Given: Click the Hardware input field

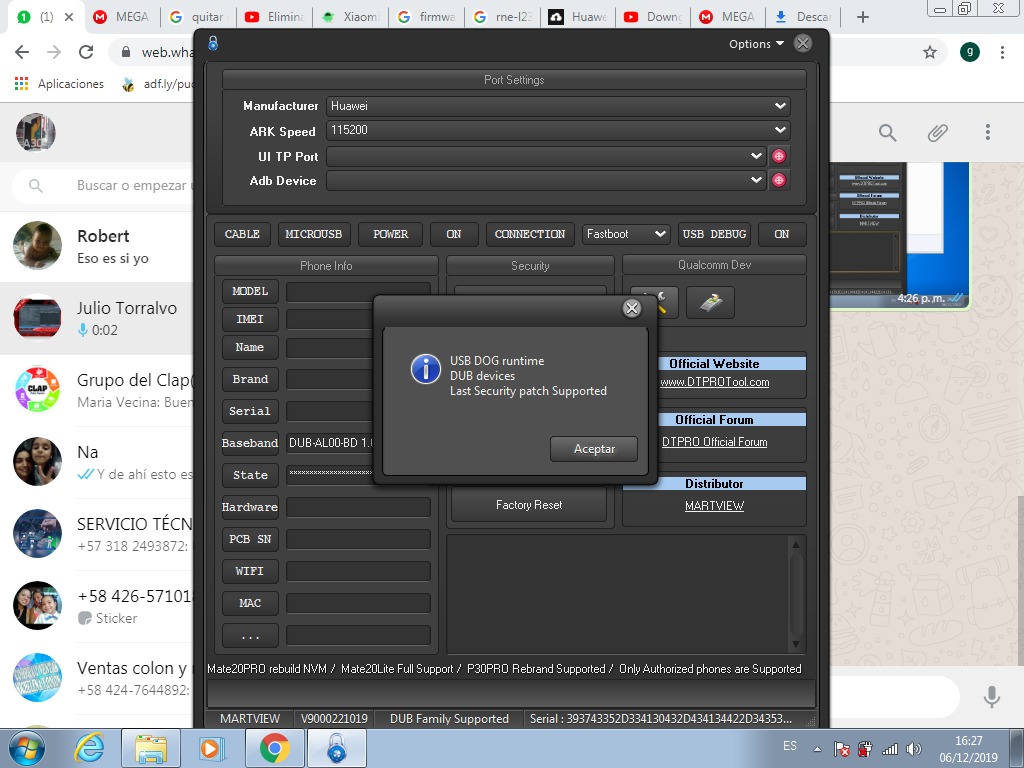Looking at the screenshot, I should click(x=358, y=507).
